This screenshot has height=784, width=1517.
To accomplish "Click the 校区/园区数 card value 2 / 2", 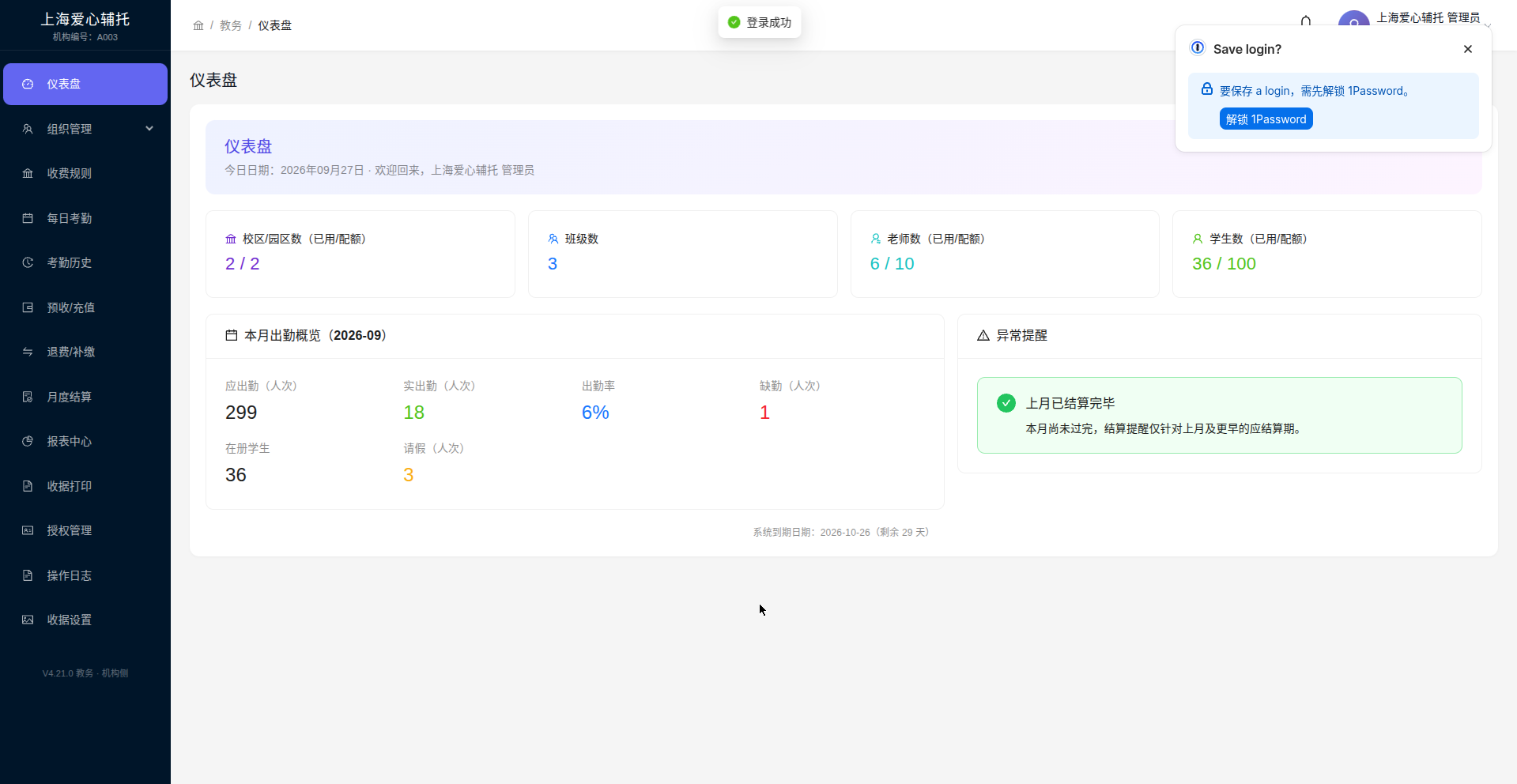I will 243,264.
